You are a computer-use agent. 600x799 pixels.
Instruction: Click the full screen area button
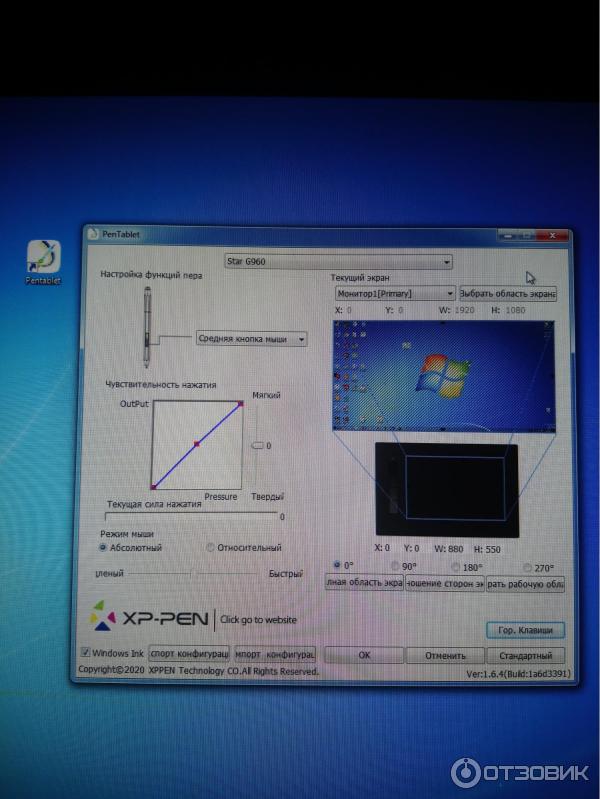click(364, 582)
